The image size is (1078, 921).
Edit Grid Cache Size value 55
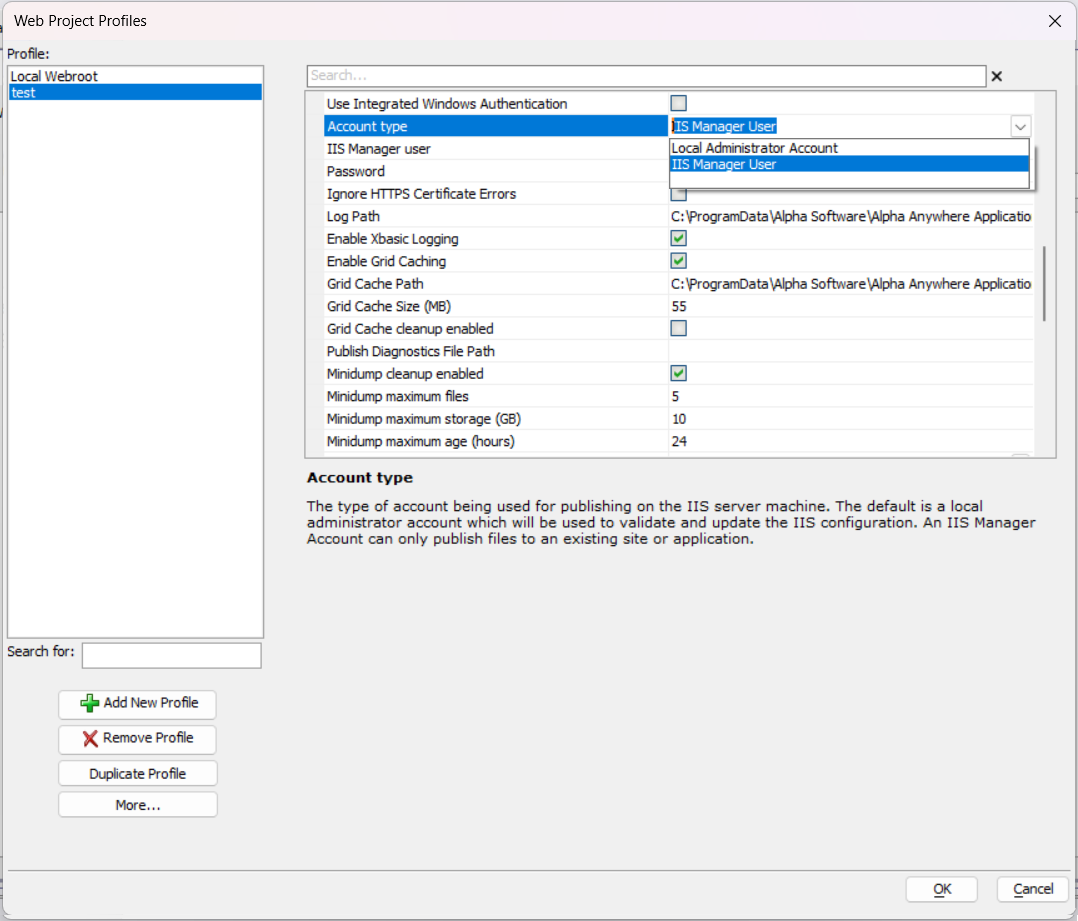[x=850, y=307]
